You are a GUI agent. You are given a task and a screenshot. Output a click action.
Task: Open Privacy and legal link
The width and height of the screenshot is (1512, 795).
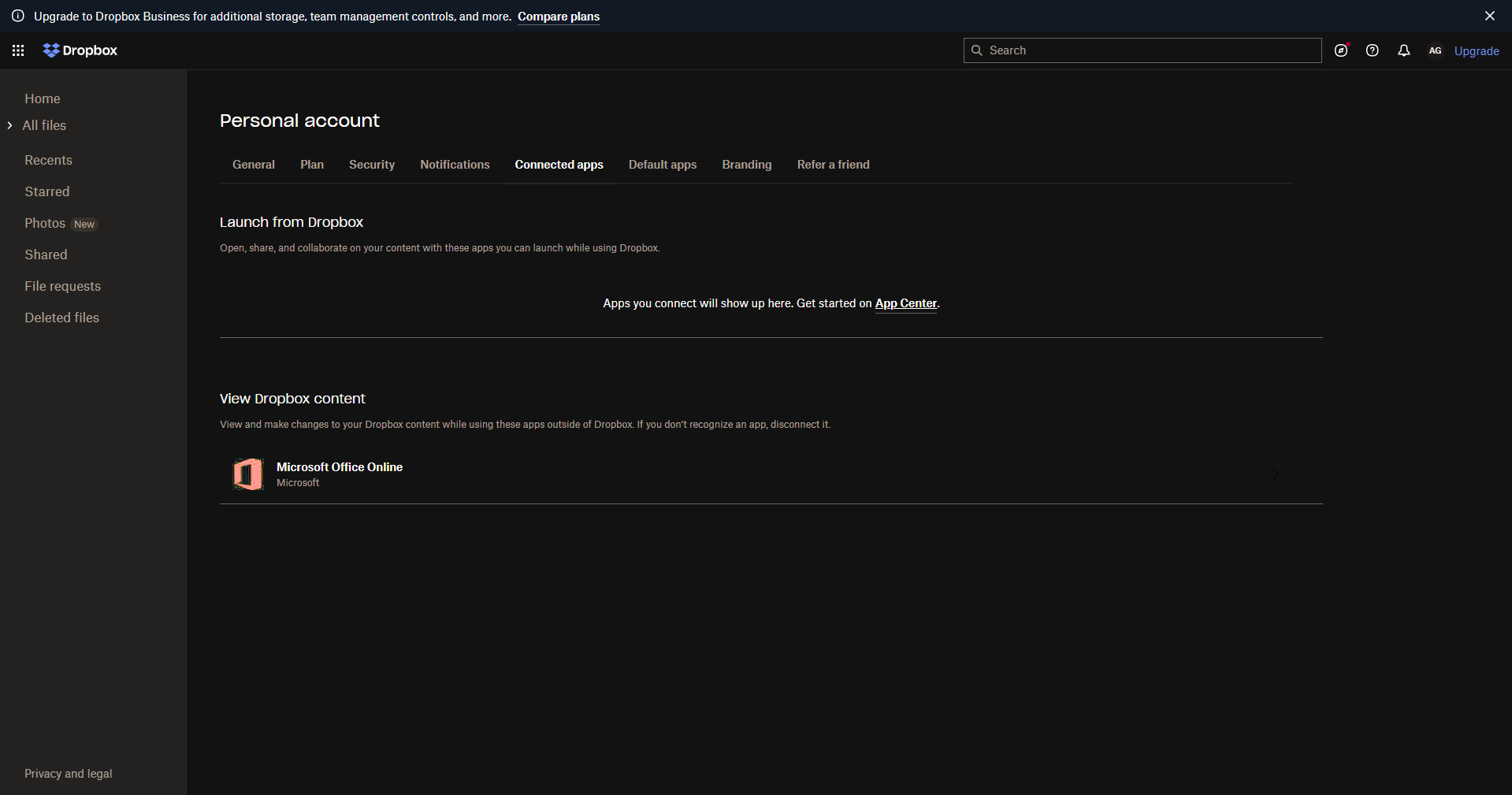[x=69, y=774]
